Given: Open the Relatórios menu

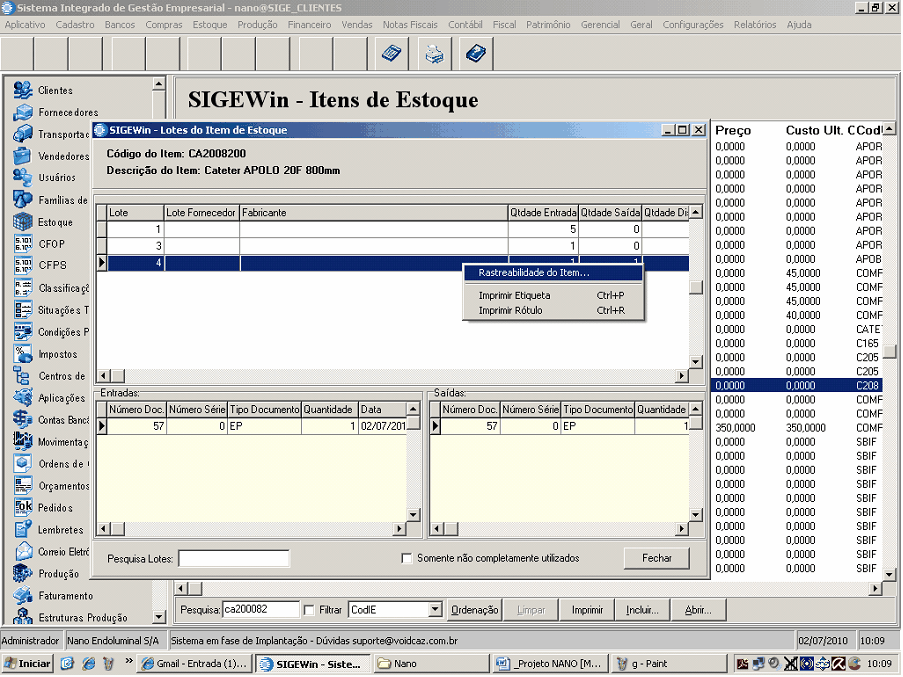Looking at the screenshot, I should pos(755,25).
